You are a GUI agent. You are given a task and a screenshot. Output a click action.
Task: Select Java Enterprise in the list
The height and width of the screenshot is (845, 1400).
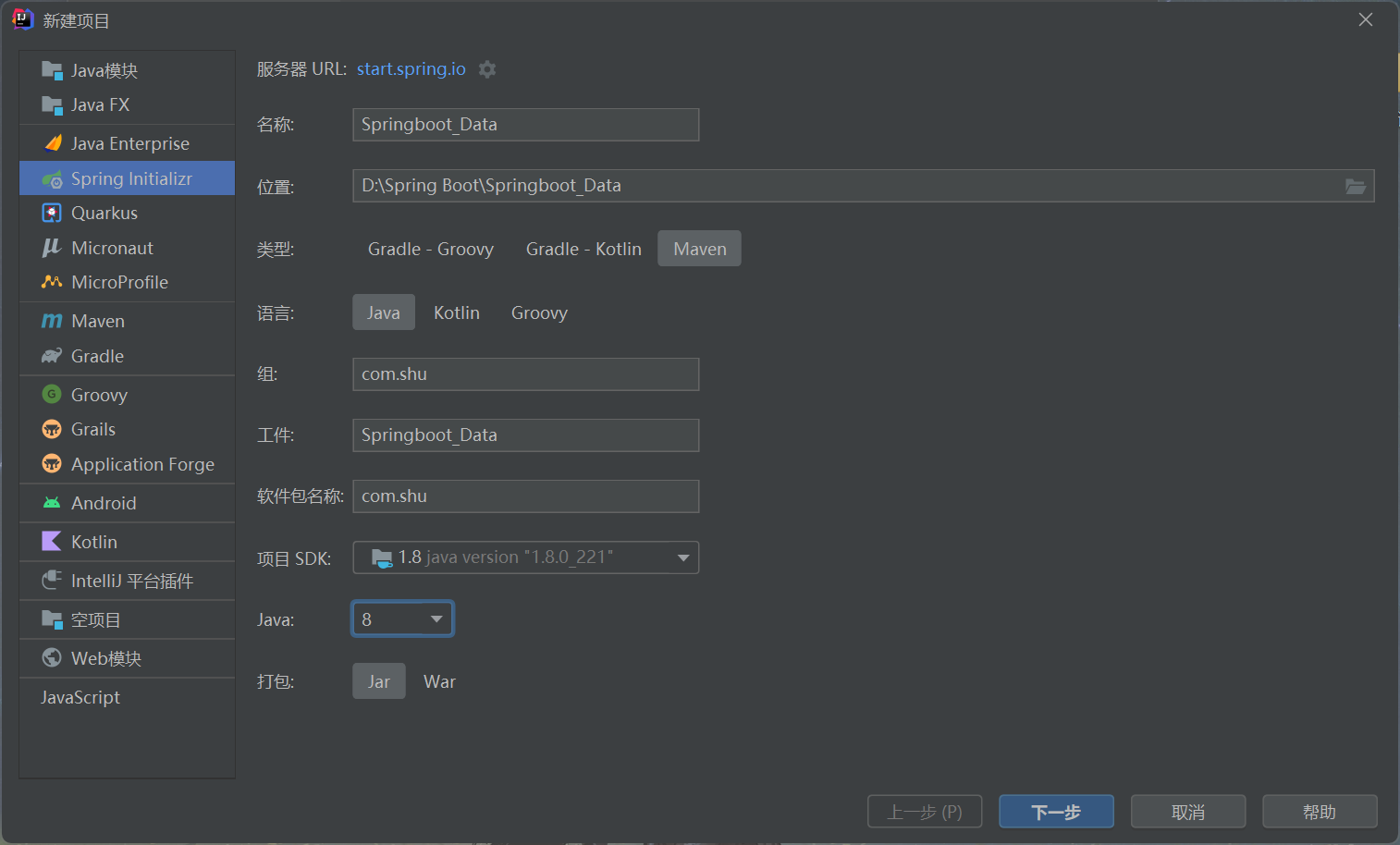click(128, 143)
